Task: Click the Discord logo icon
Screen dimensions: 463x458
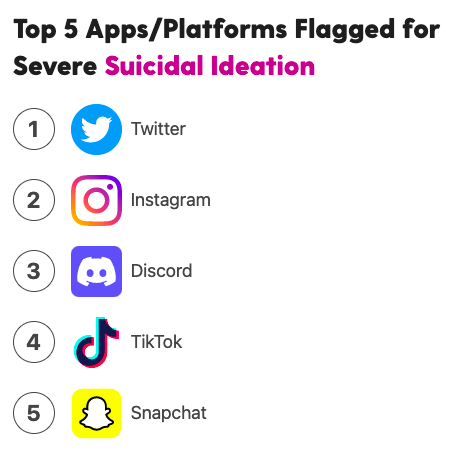Action: (96, 271)
